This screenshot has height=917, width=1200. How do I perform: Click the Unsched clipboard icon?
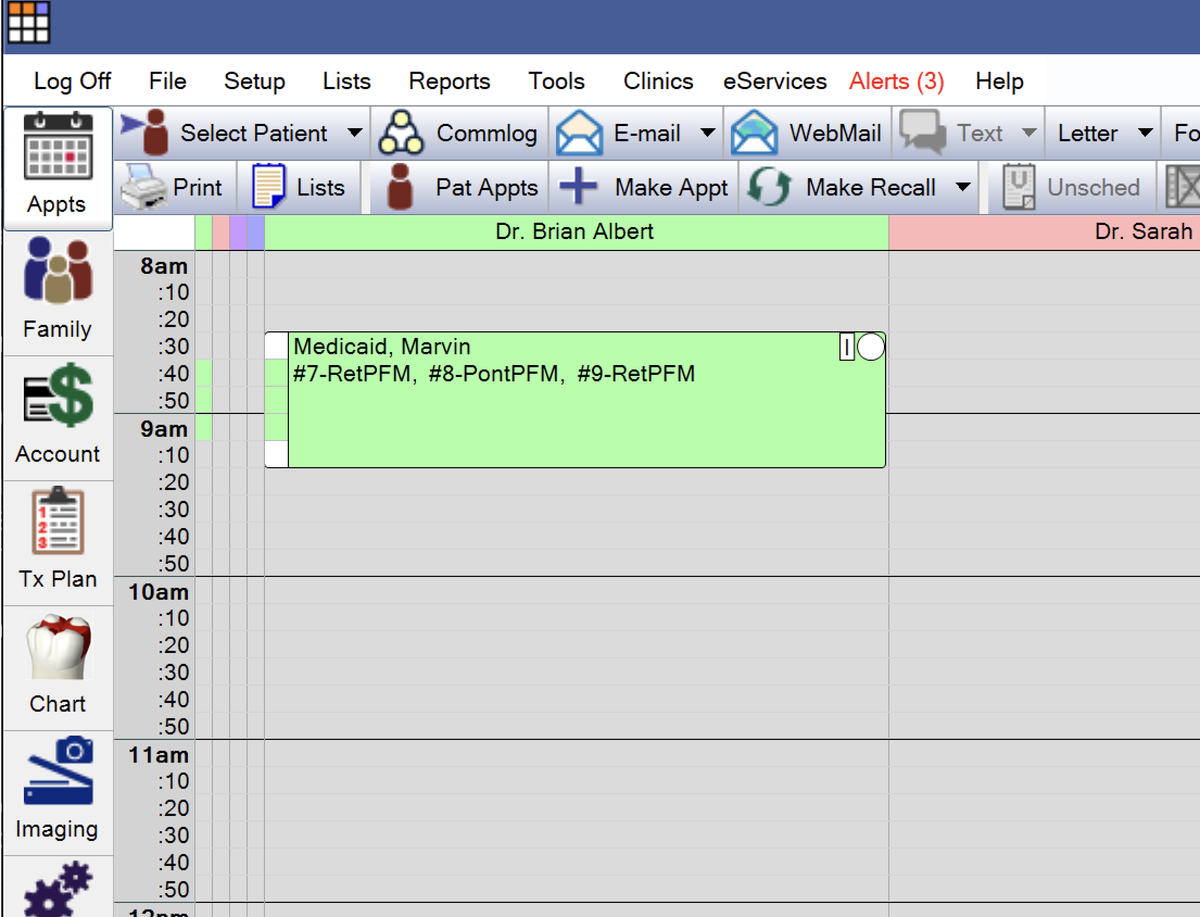(x=1019, y=187)
